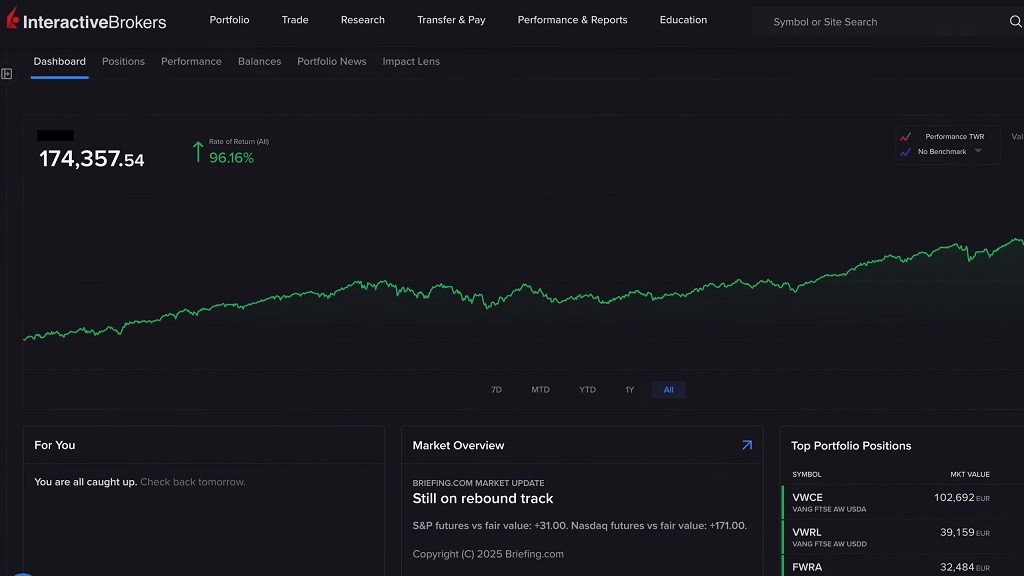This screenshot has width=1024, height=576.
Task: Click the VWRL position row
Action: (902, 537)
